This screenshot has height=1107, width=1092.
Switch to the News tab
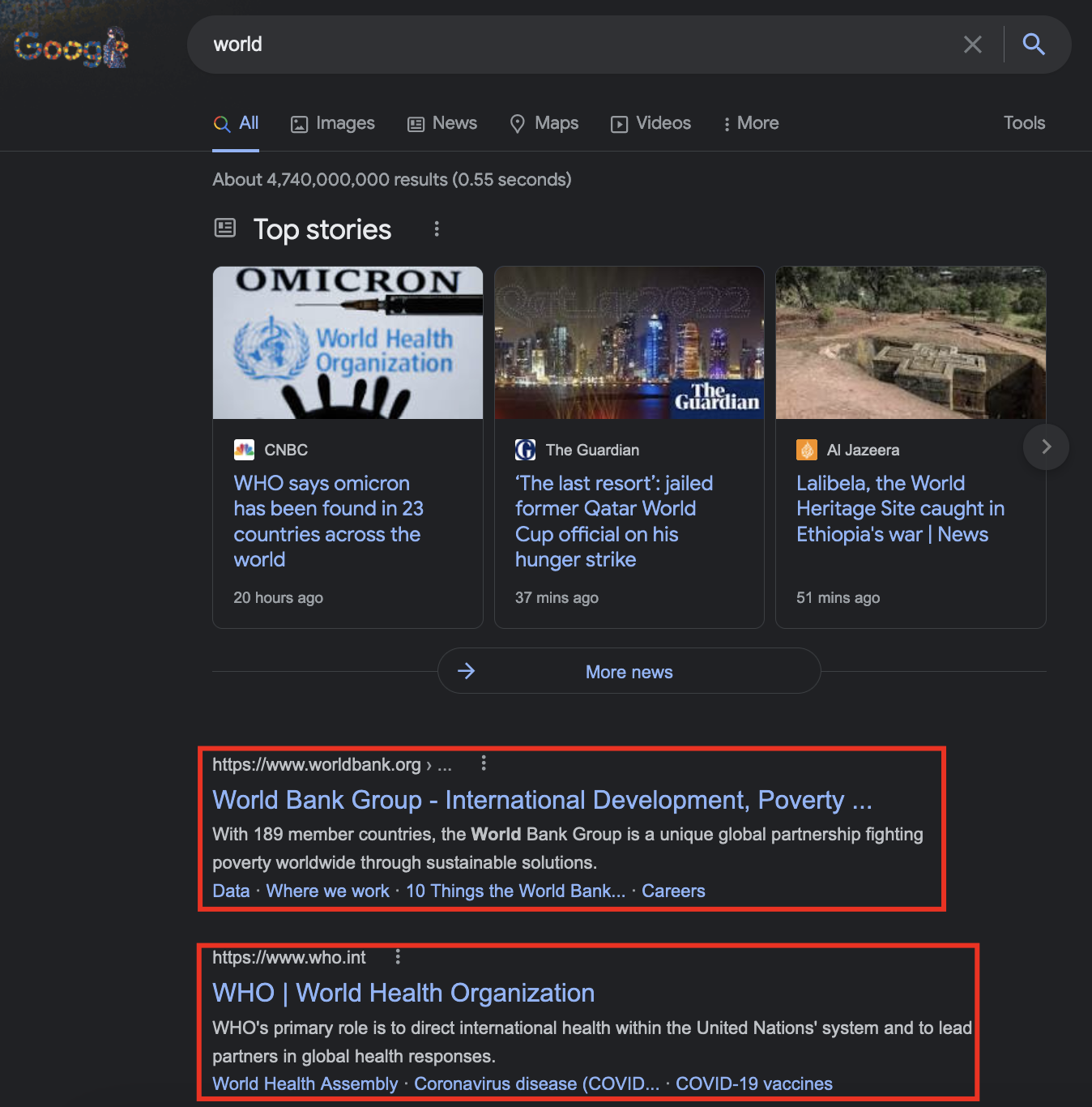tap(441, 123)
